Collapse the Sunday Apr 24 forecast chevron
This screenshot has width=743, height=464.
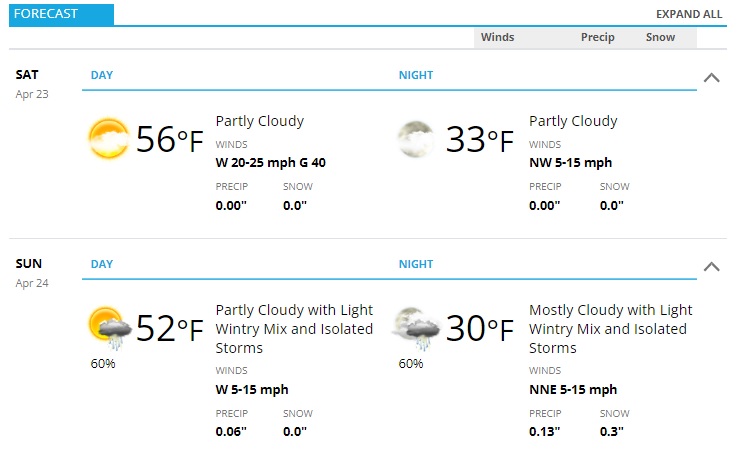click(711, 266)
